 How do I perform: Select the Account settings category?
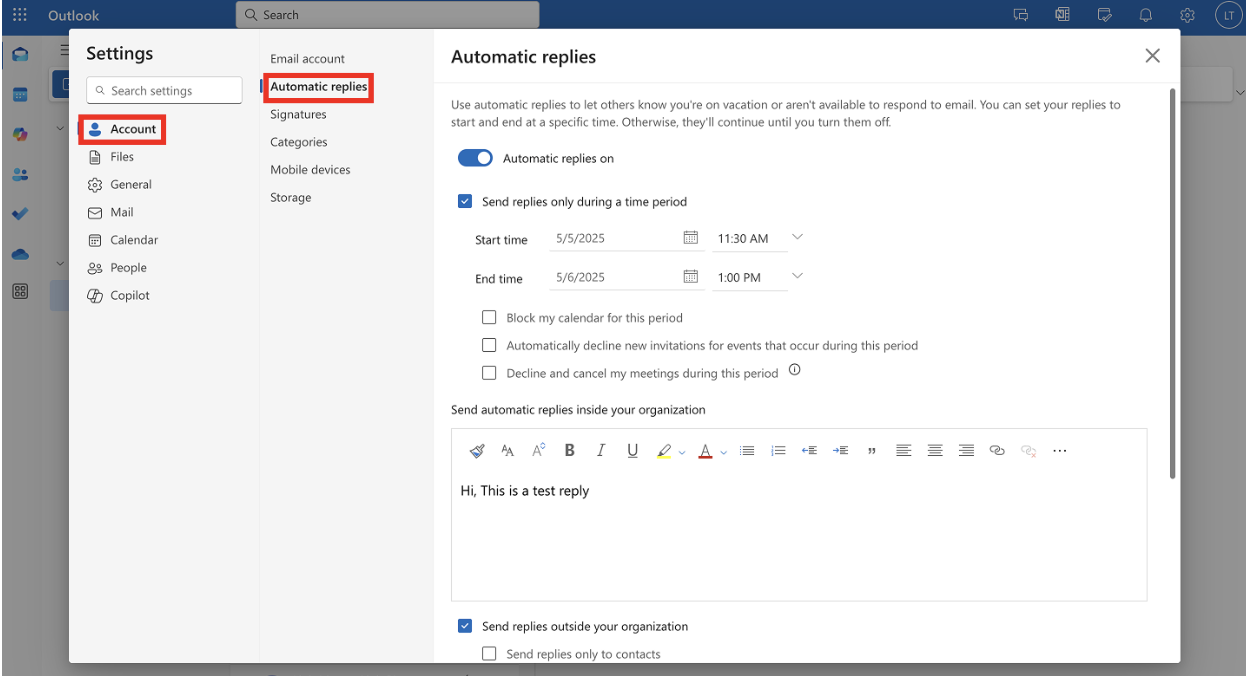point(123,129)
